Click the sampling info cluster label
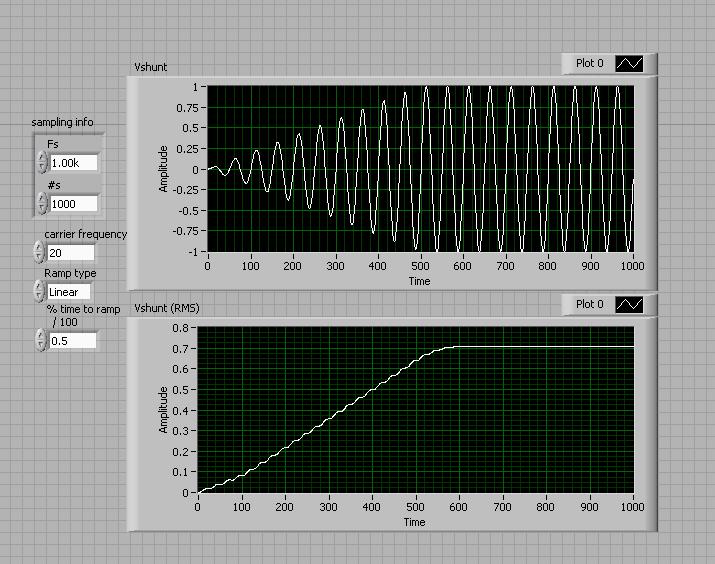 pyautogui.click(x=62, y=122)
